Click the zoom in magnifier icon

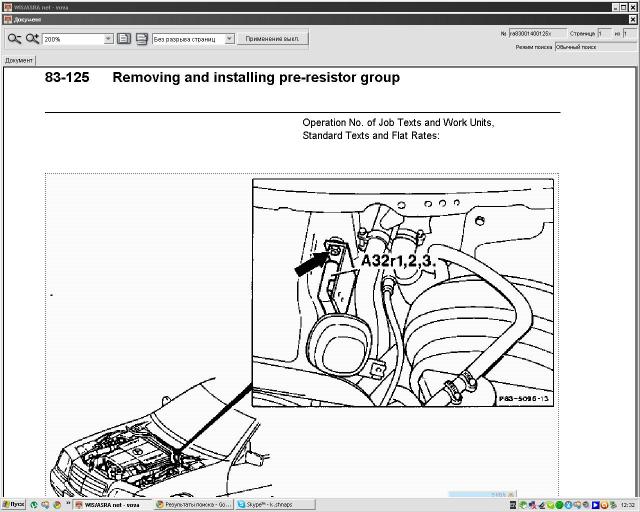(x=32, y=39)
